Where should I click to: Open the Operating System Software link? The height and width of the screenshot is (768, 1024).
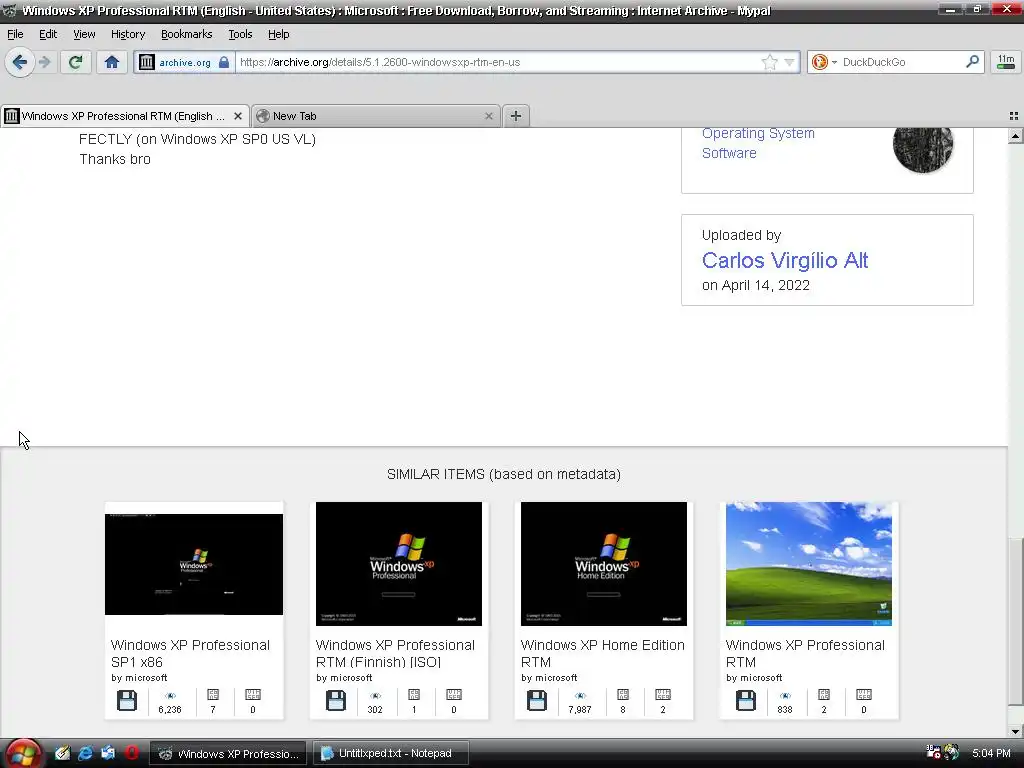coord(758,143)
